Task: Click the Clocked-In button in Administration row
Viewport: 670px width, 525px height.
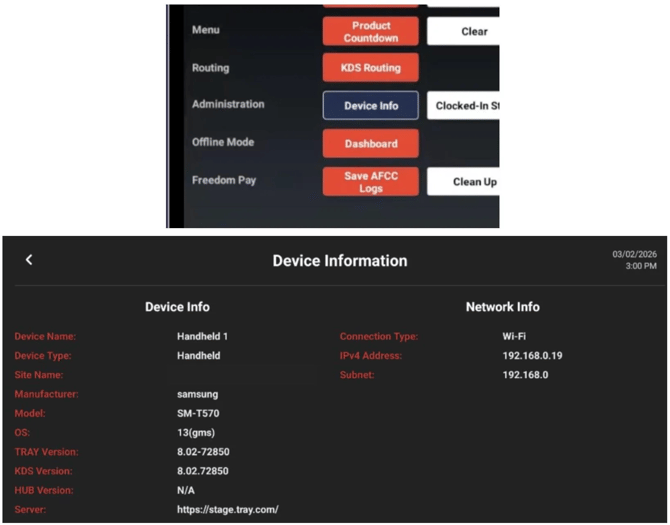Action: point(464,105)
